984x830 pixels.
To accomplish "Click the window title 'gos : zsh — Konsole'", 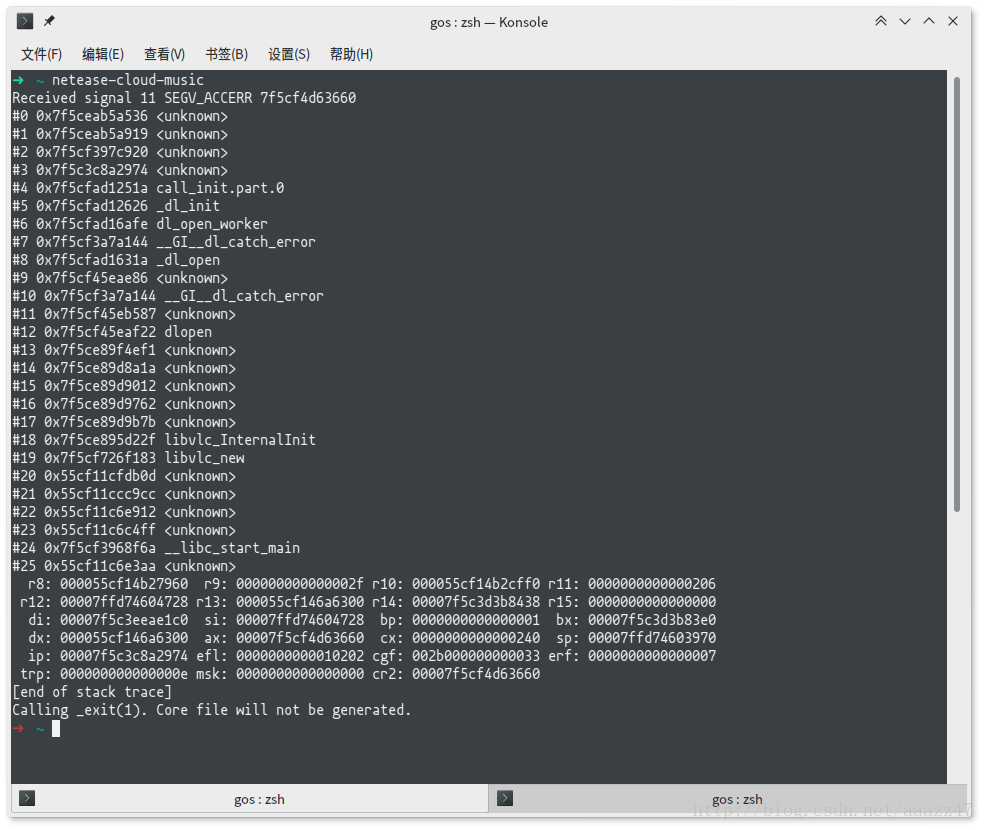I will coord(489,23).
